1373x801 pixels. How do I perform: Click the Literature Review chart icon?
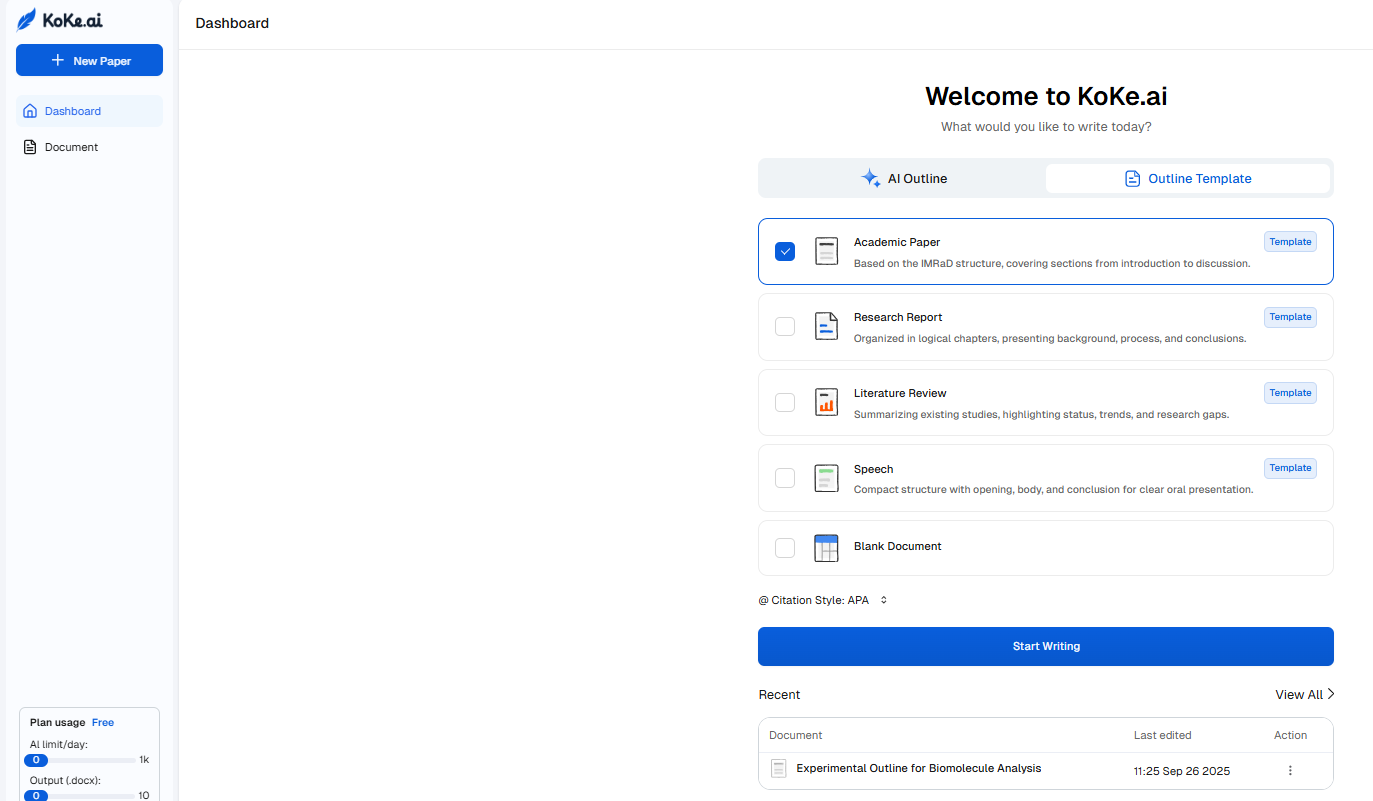pos(826,402)
